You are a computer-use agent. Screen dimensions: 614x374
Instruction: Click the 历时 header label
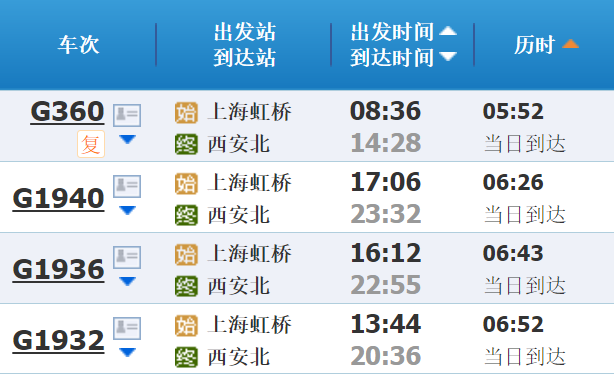(535, 45)
